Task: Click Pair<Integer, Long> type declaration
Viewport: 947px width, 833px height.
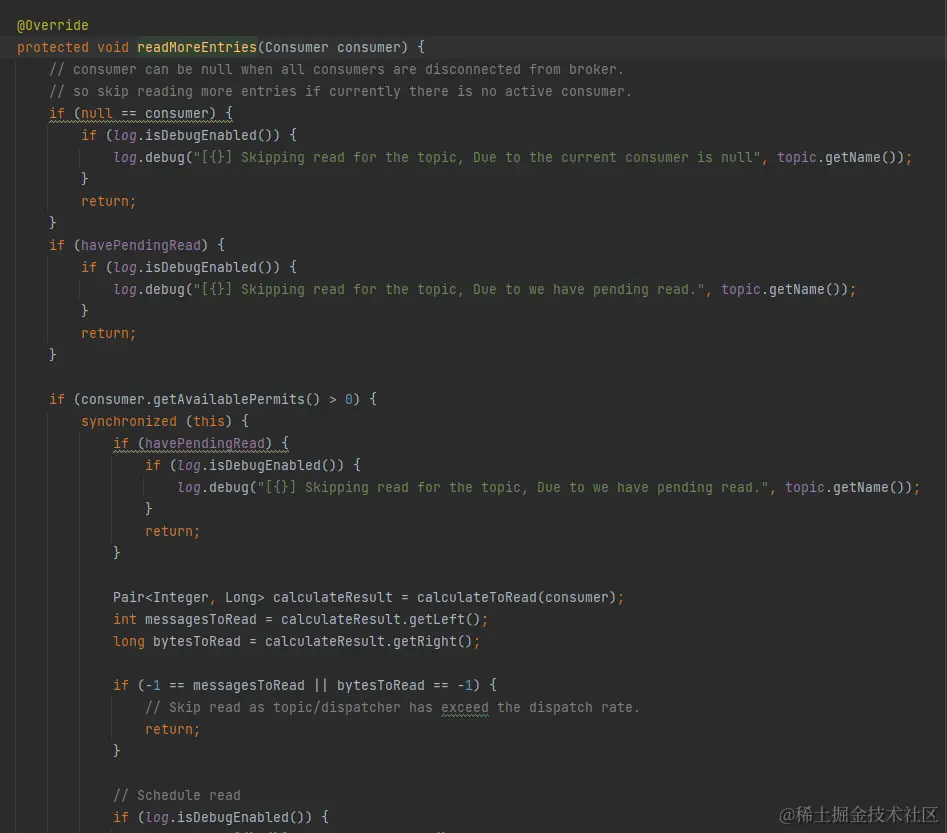Action: click(188, 597)
